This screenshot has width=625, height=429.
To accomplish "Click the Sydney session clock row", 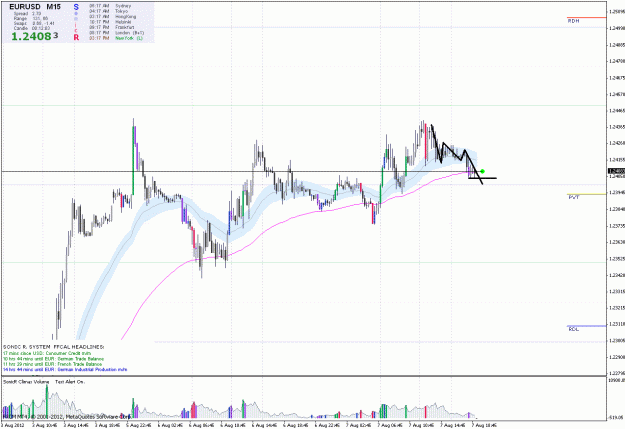I will 110,6.
